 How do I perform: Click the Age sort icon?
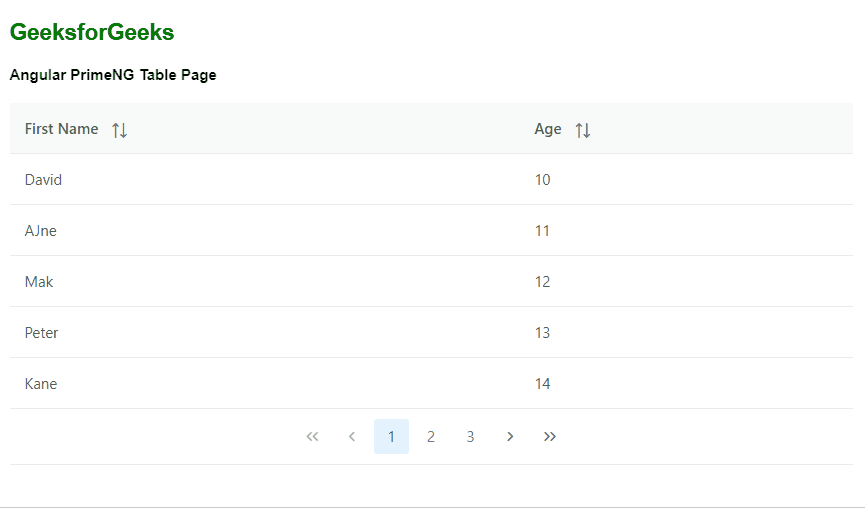(583, 130)
